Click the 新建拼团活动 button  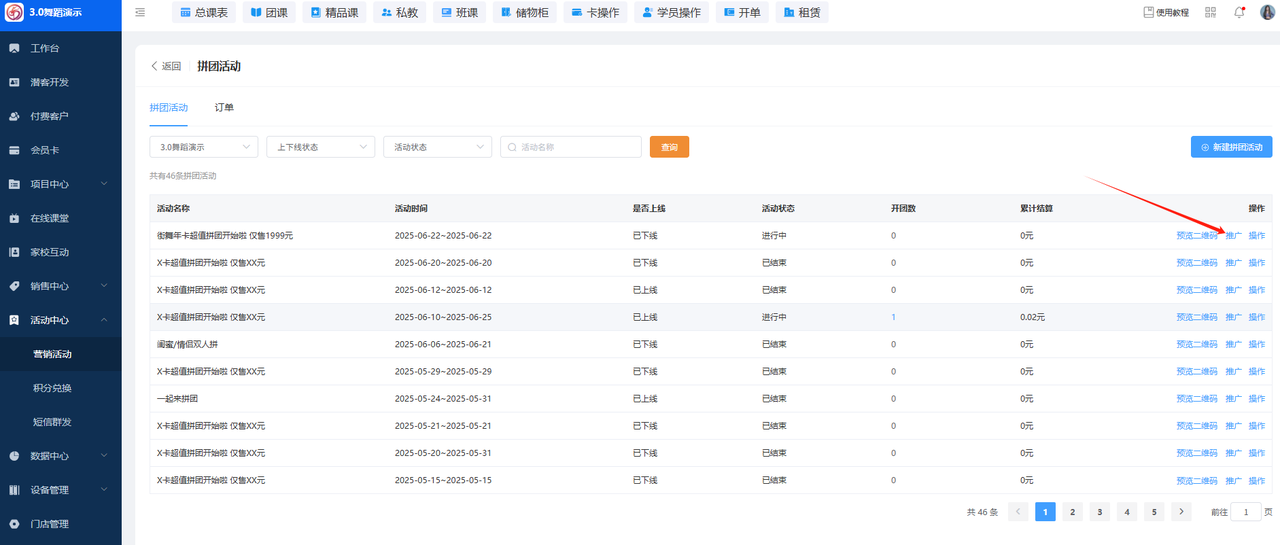[1231, 147]
